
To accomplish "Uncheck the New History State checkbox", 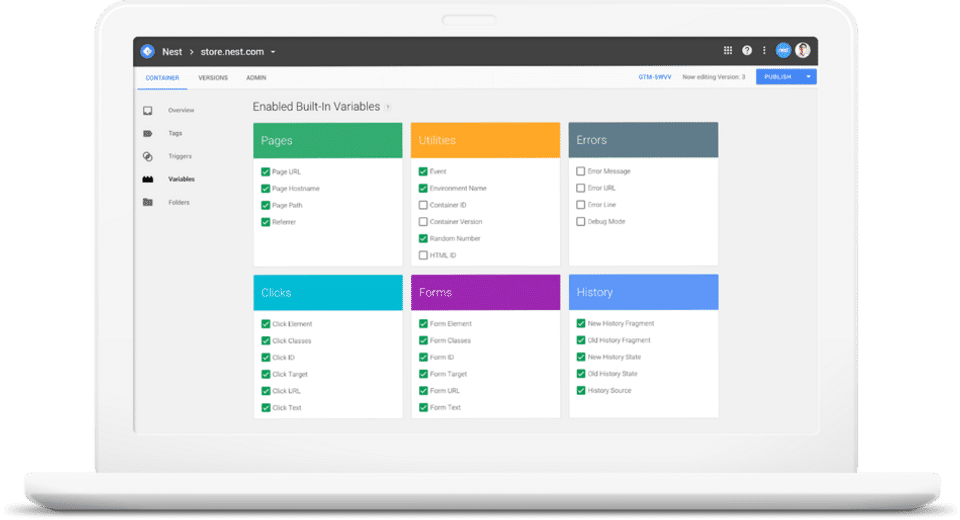I will click(x=580, y=357).
